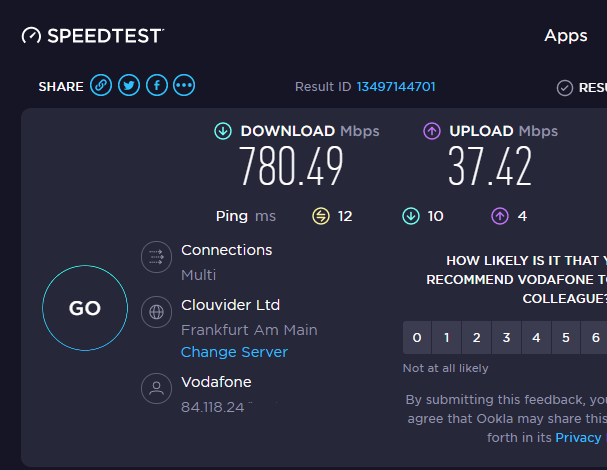Image resolution: width=607 pixels, height=470 pixels.
Task: Select rating 0 on likelihood scale
Action: (x=417, y=338)
